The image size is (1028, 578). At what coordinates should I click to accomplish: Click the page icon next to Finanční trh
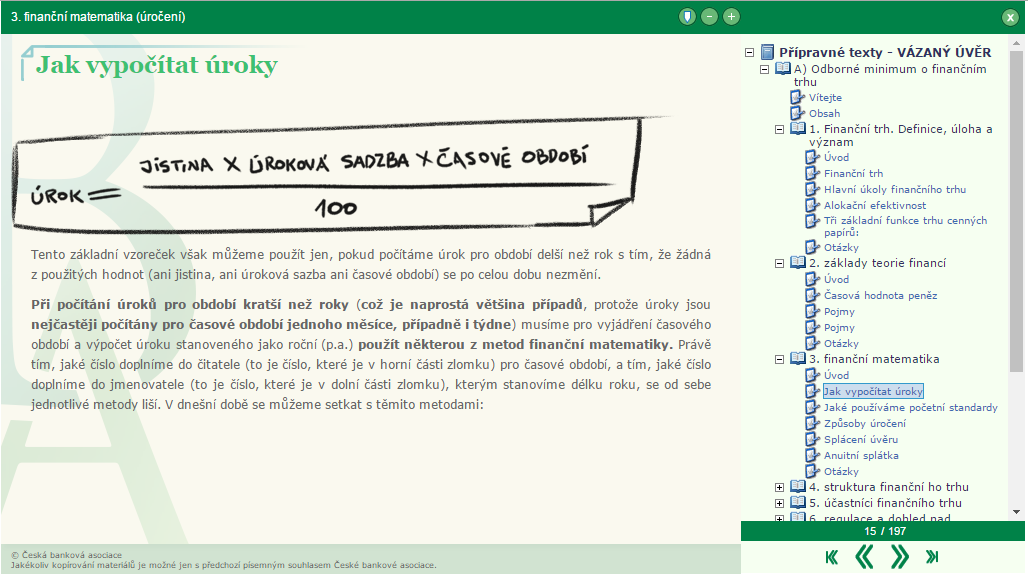coord(812,173)
